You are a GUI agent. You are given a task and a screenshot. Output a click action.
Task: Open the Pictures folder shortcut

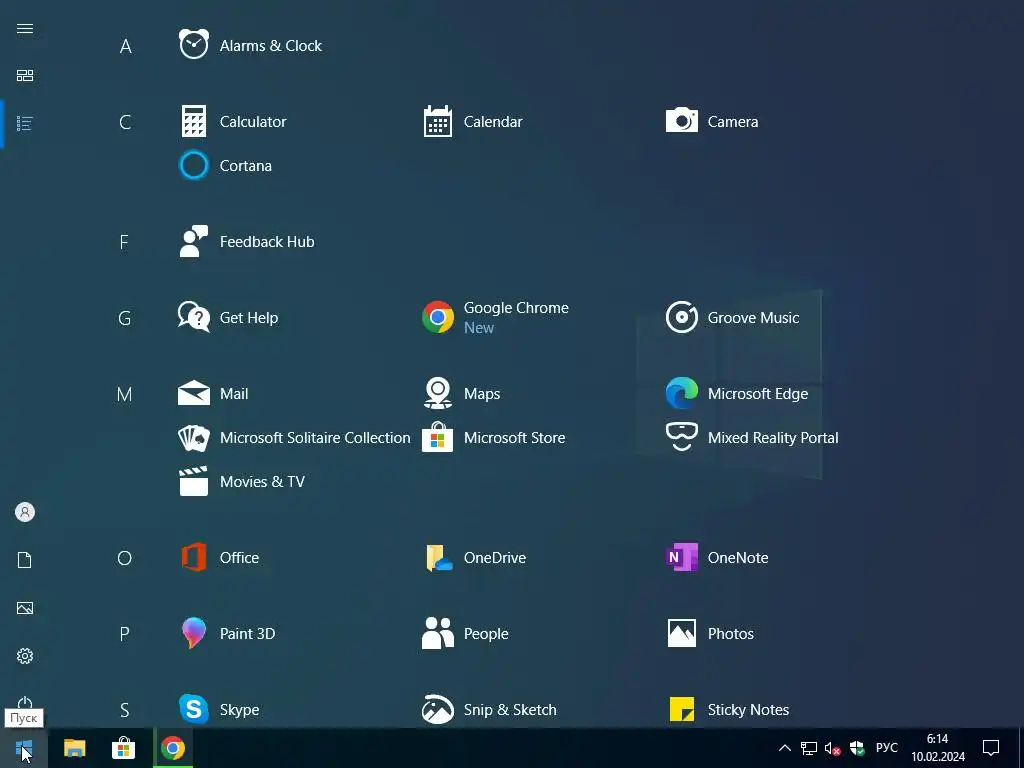coord(25,608)
